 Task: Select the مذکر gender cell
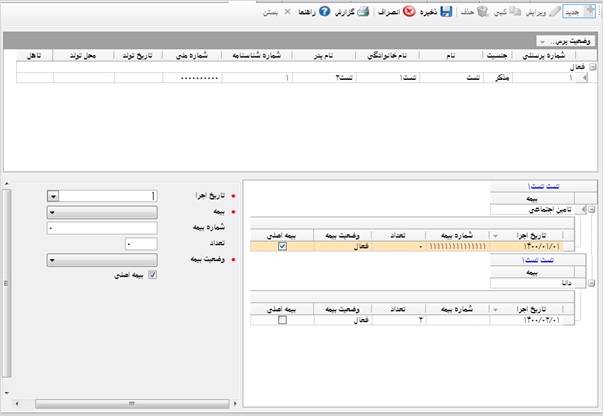[x=498, y=78]
